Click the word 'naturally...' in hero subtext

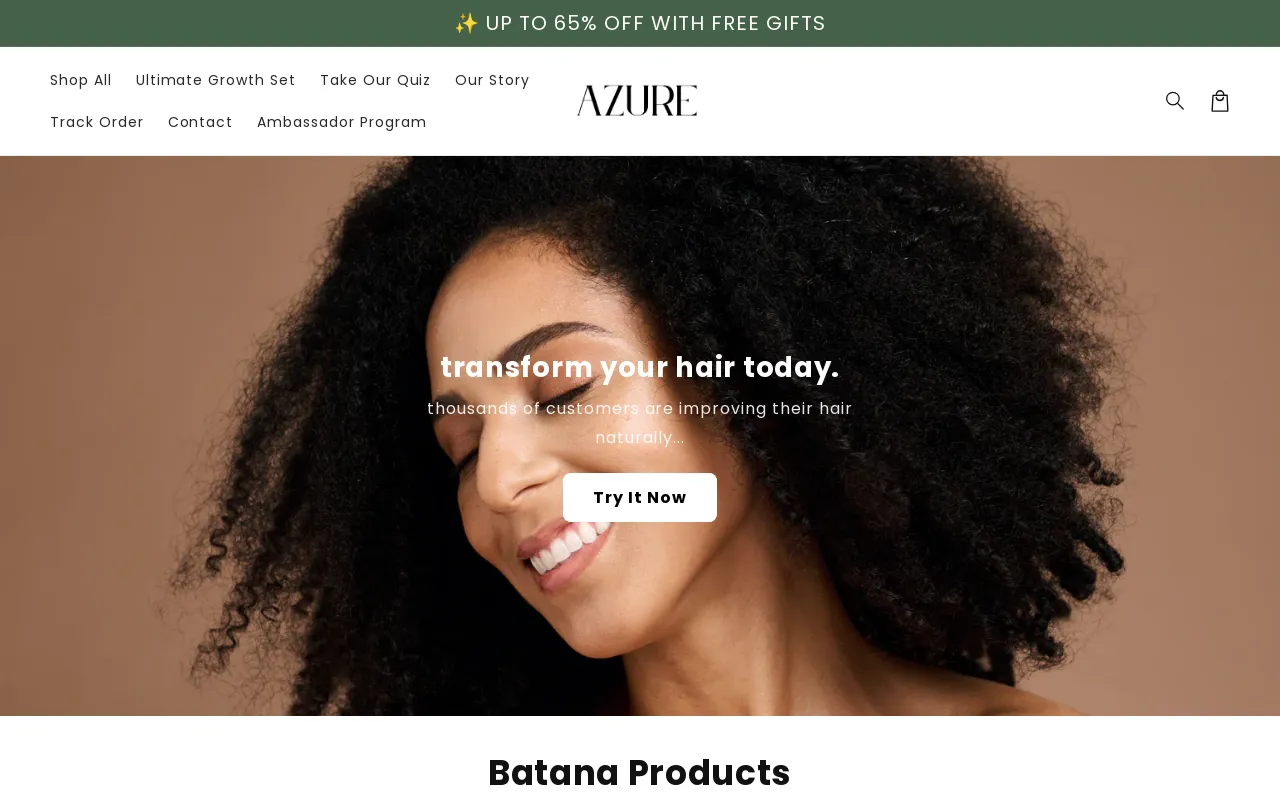click(x=640, y=438)
